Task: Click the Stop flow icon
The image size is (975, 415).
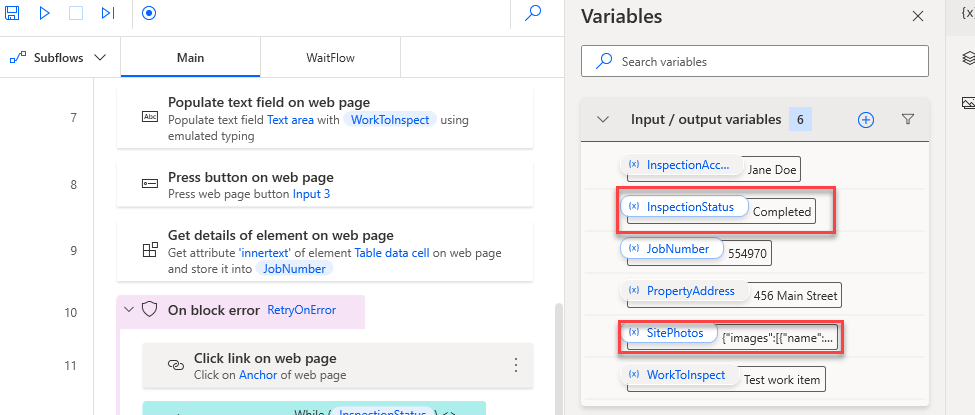Action: [x=77, y=13]
